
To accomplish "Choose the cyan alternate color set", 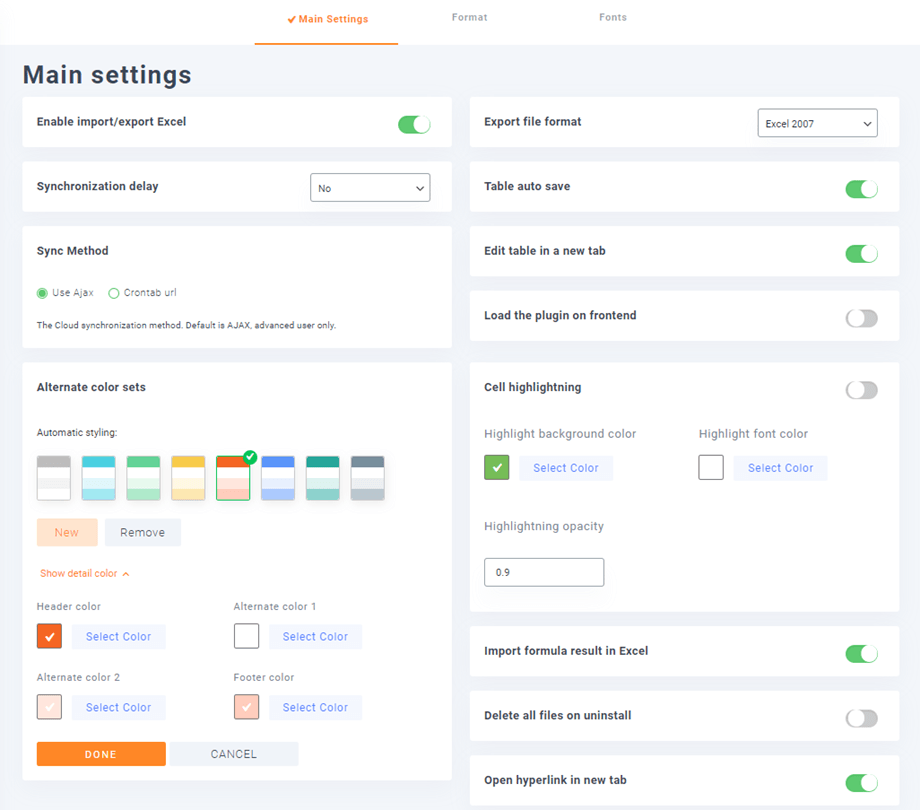I will 99,478.
